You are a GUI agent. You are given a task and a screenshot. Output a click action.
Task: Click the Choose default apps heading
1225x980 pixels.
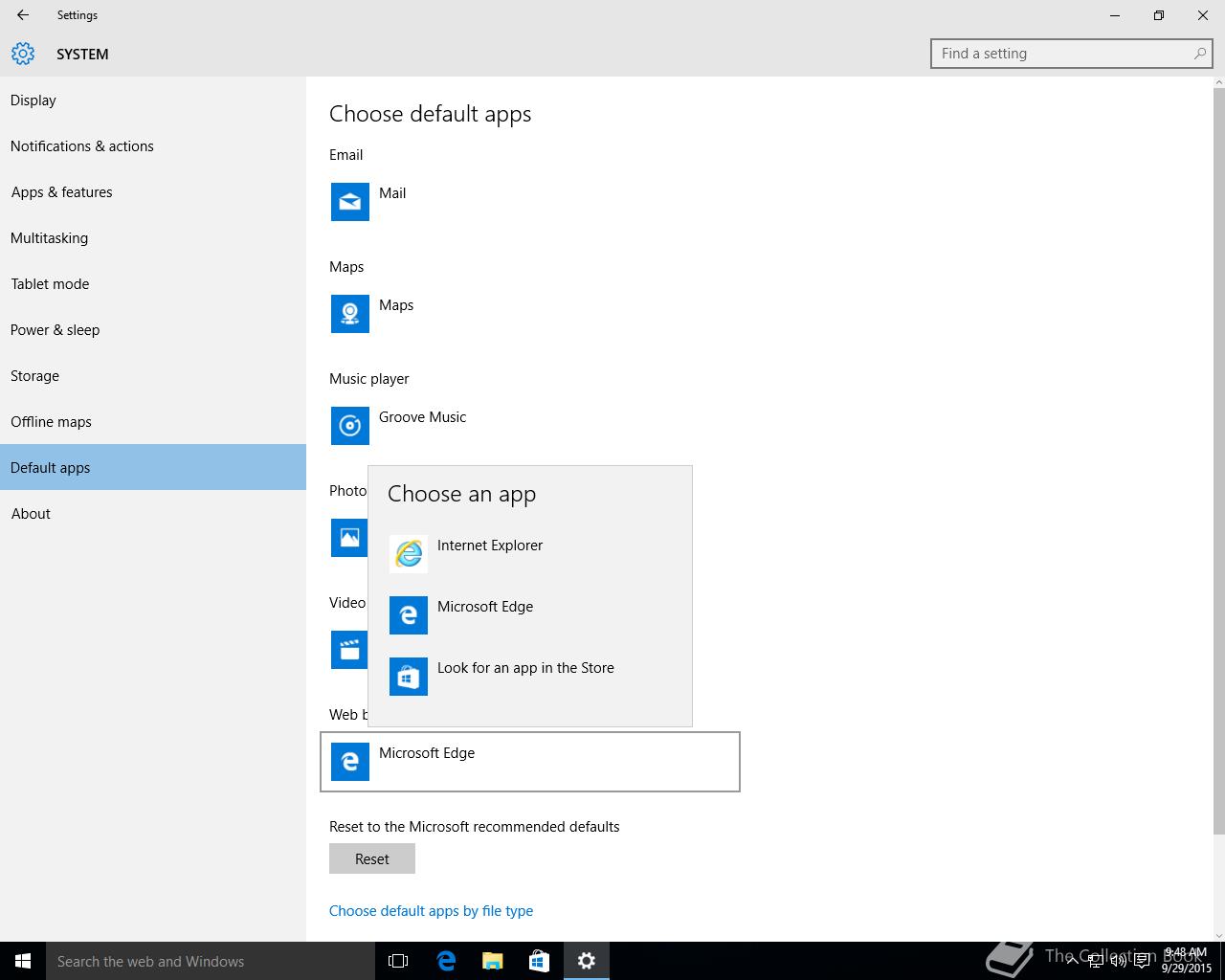pos(430,114)
